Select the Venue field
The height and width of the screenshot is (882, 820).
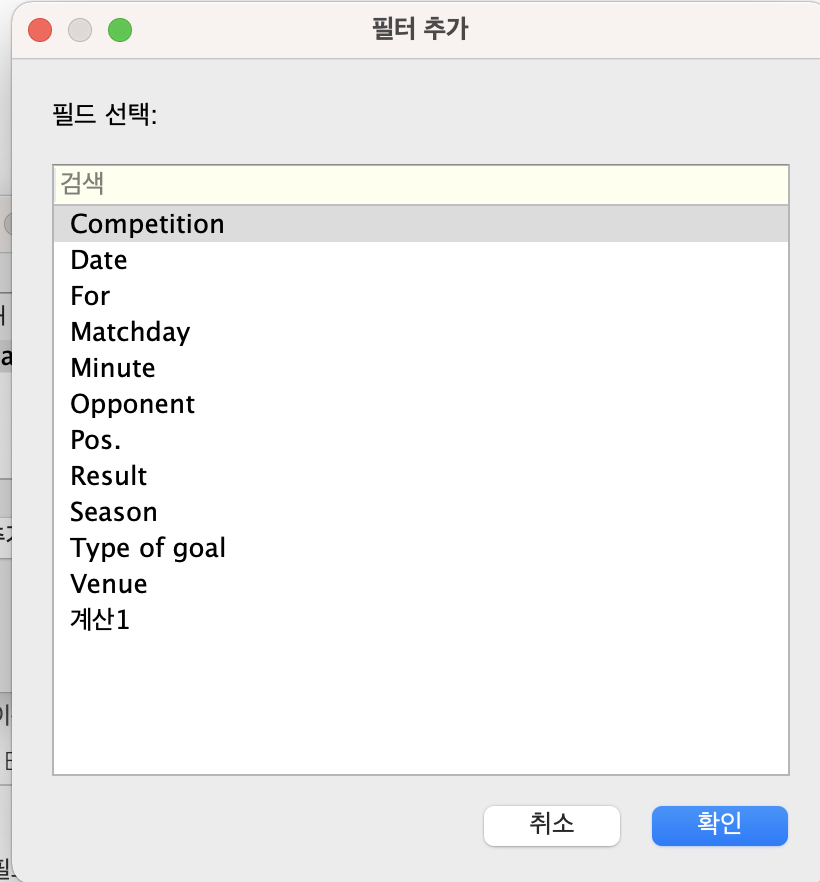pos(109,584)
